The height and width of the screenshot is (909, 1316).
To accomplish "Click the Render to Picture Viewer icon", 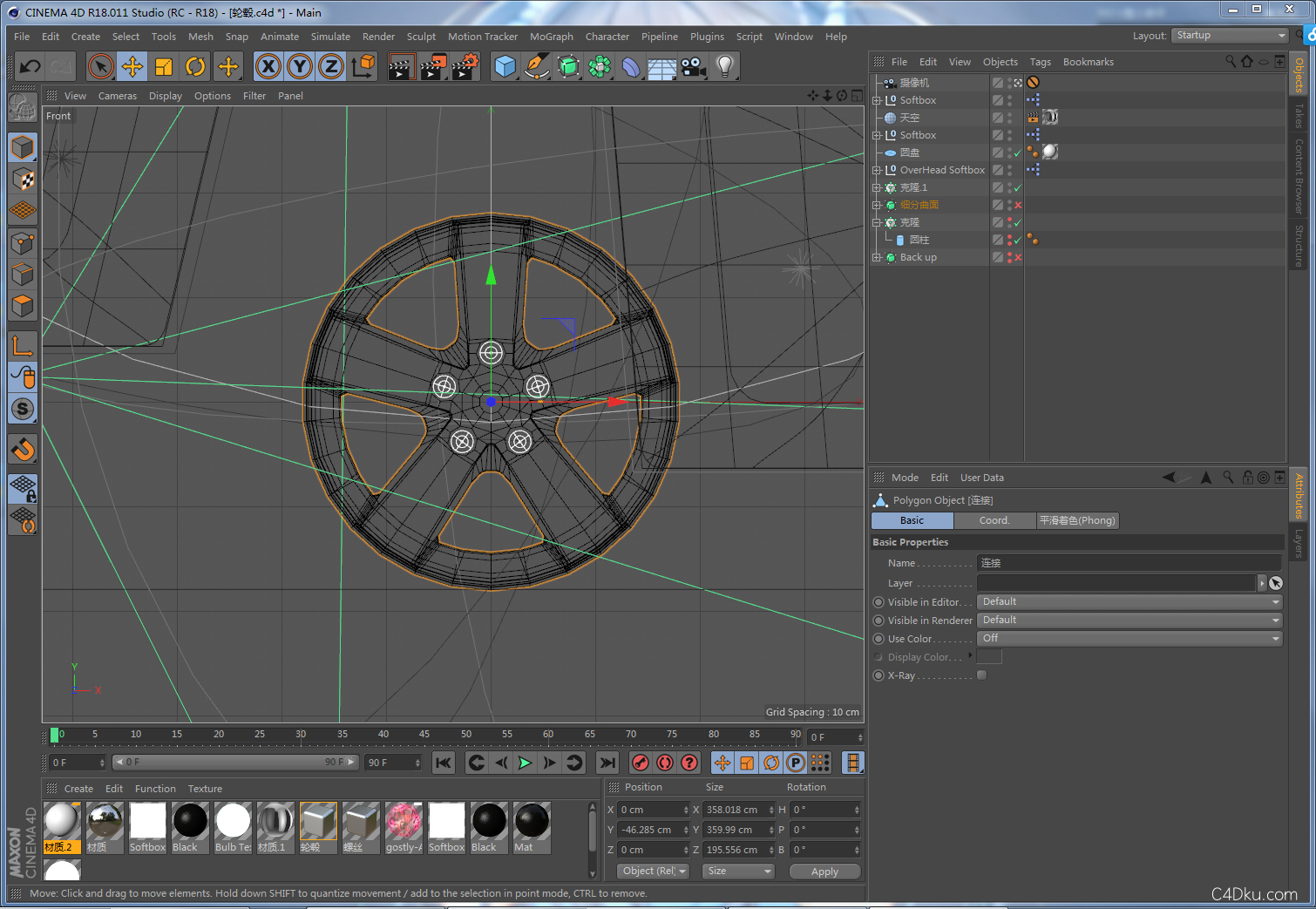I will point(432,66).
